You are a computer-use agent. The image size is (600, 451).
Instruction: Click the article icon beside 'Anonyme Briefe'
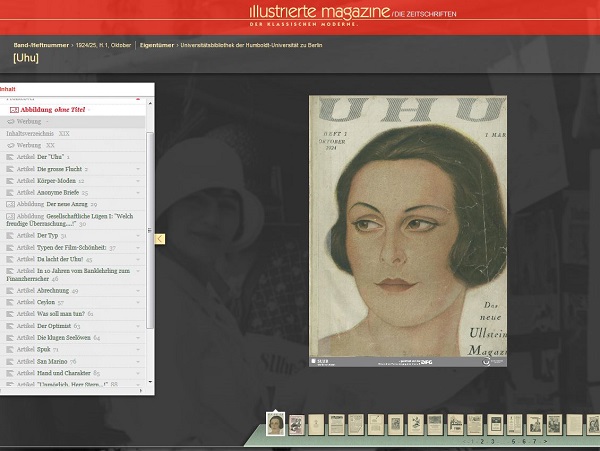point(10,193)
